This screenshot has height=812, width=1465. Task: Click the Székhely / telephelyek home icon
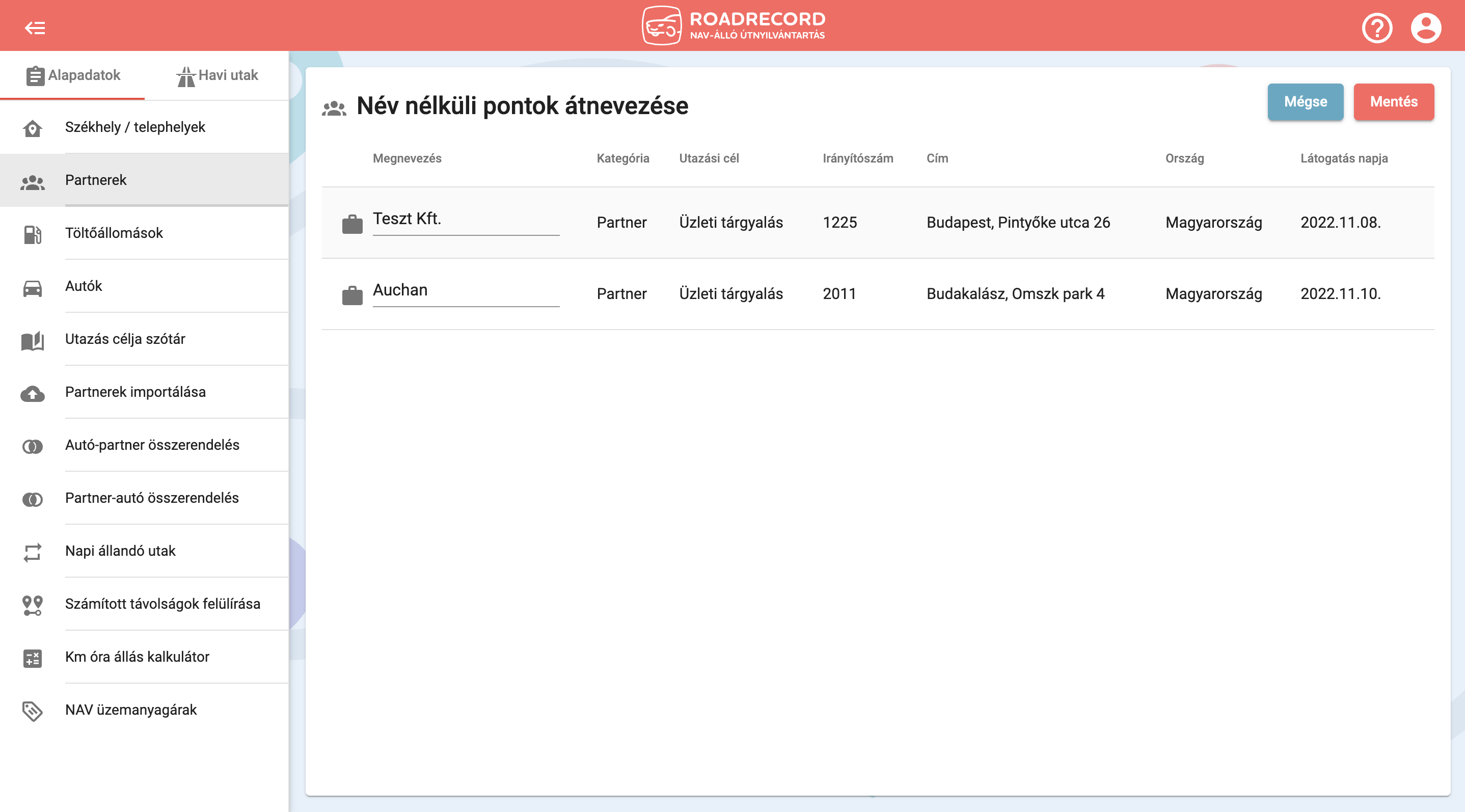(33, 128)
